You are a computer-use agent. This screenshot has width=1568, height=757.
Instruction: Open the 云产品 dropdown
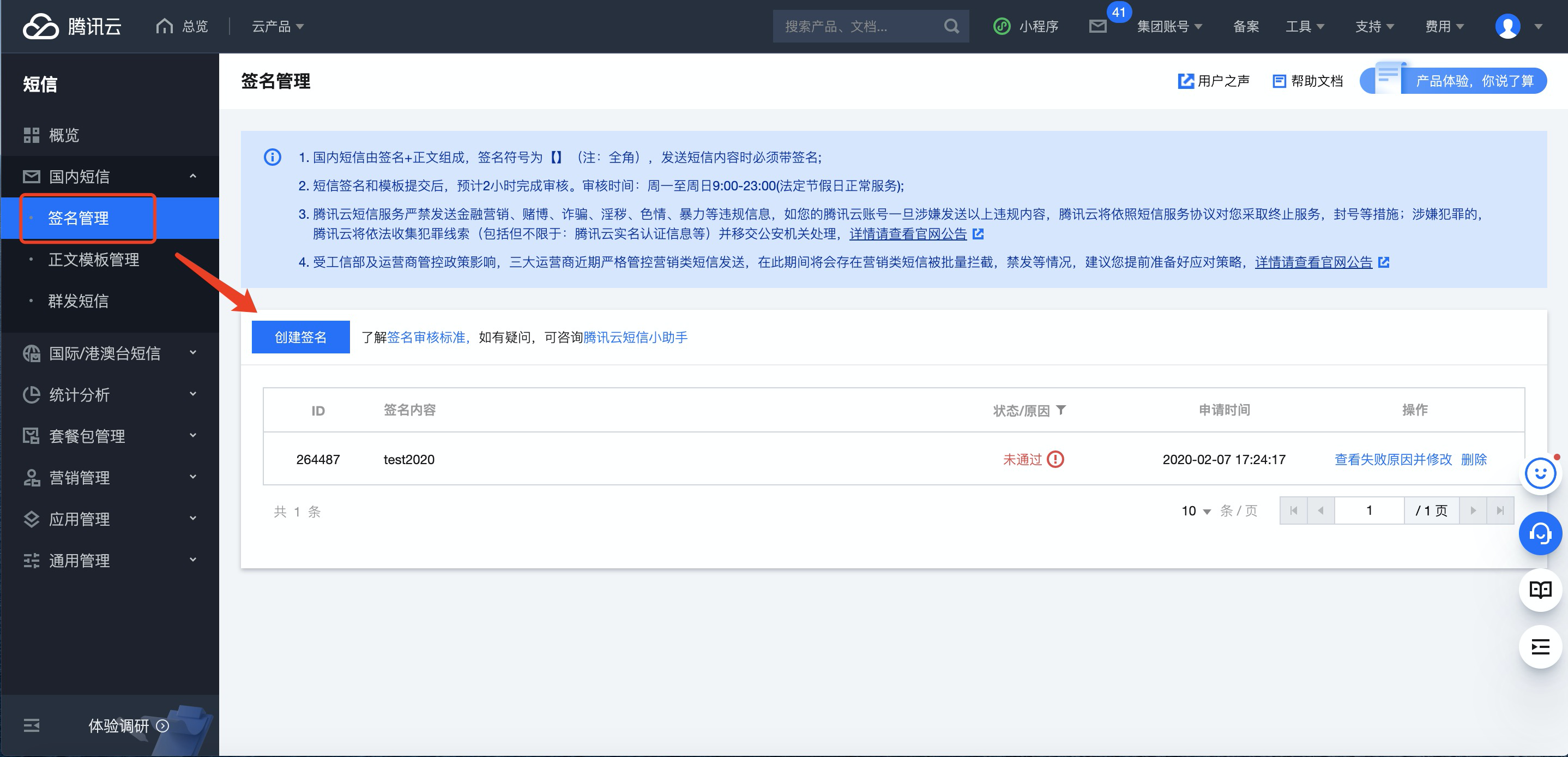278,26
